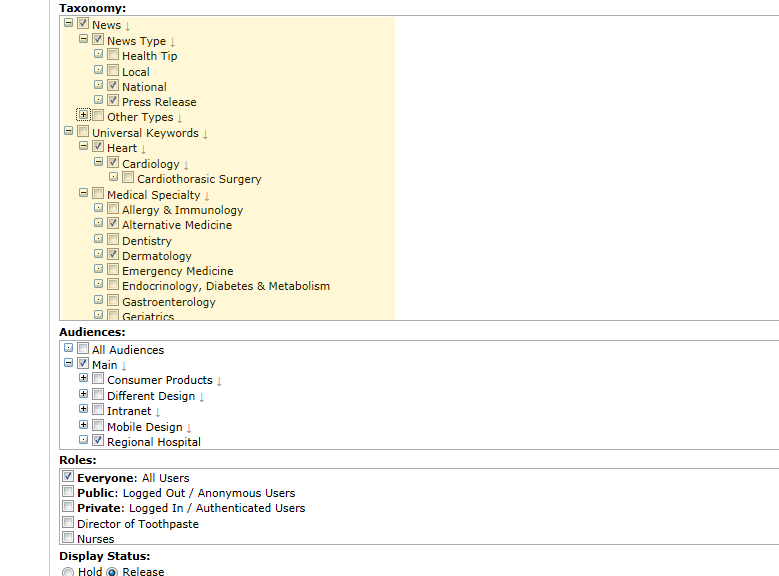779x576 pixels.
Task: Click the arrow icon next to Cardiology
Action: point(186,164)
